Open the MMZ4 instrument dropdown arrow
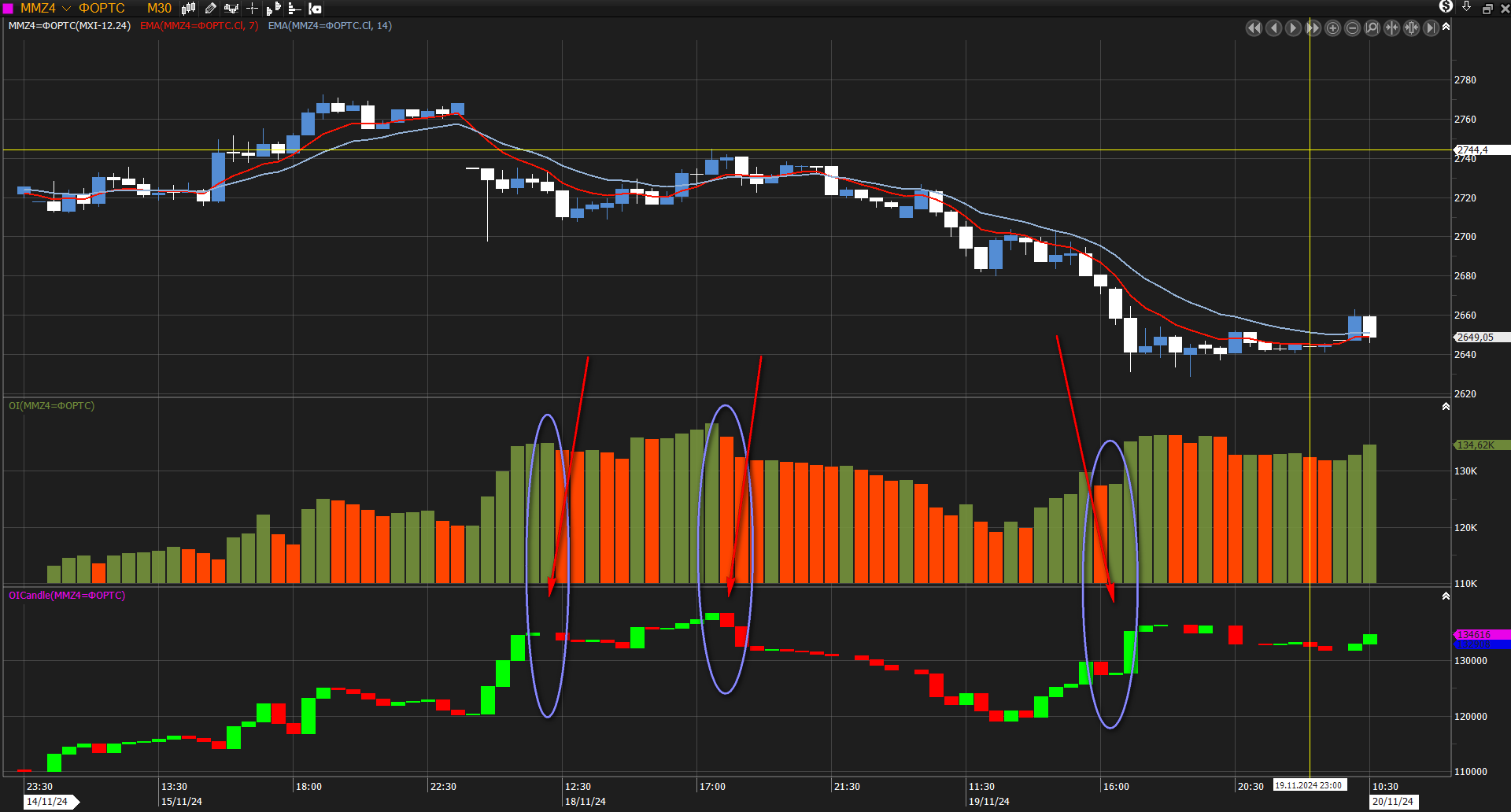Image resolution: width=1511 pixels, height=812 pixels. coord(66,9)
